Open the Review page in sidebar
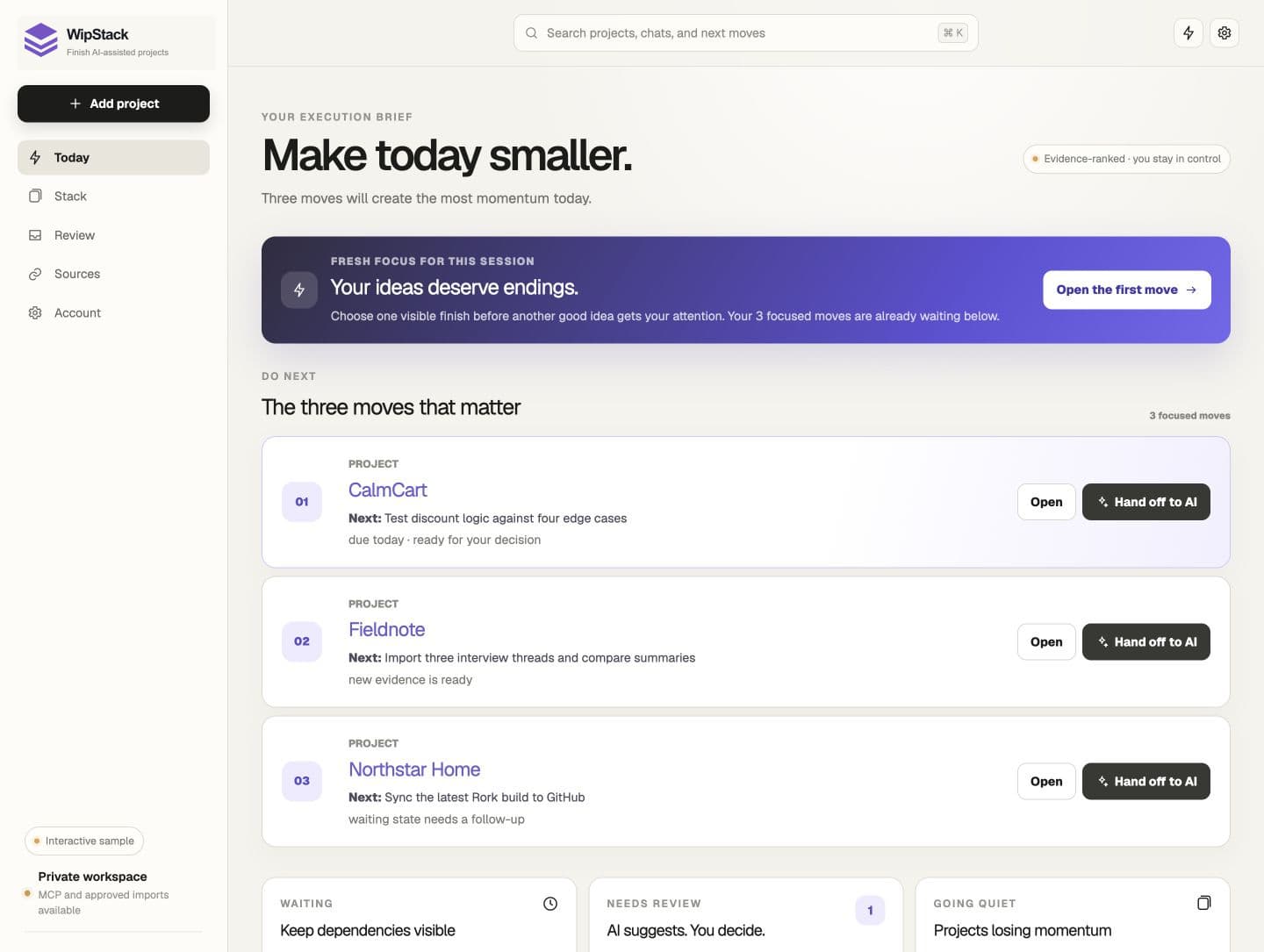Screen dimensions: 1264x952 click(x=113, y=235)
